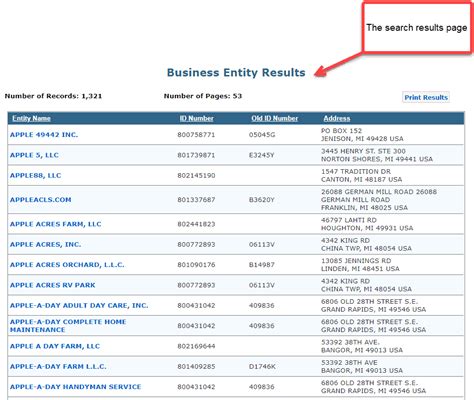Open APPLE-A-DAY FARM L.L.C. link
The width and height of the screenshot is (474, 400).
58,366
